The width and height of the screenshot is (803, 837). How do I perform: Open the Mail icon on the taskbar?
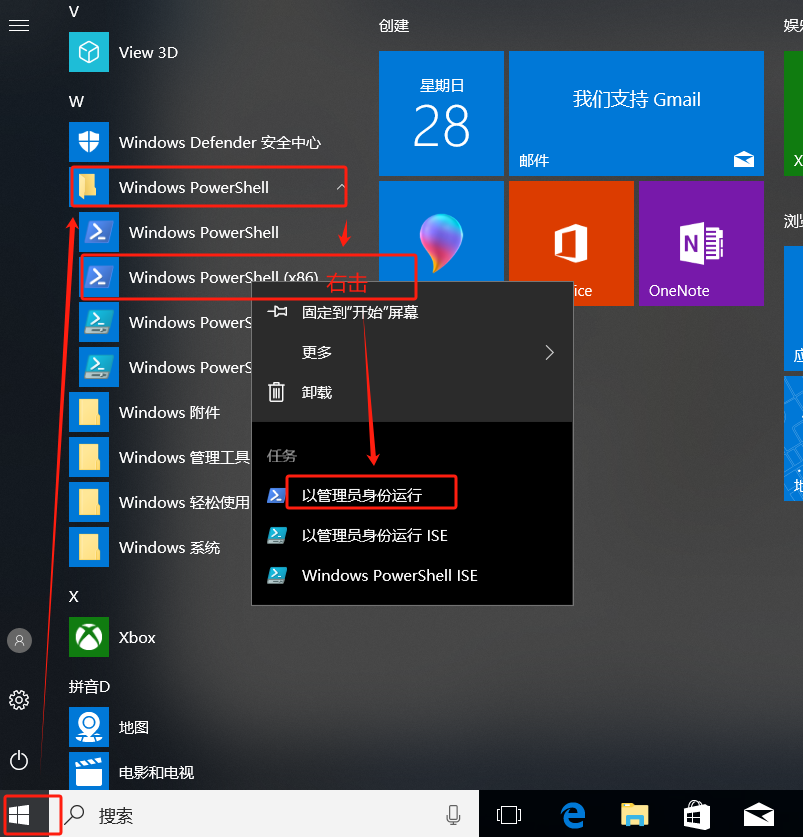(759, 815)
